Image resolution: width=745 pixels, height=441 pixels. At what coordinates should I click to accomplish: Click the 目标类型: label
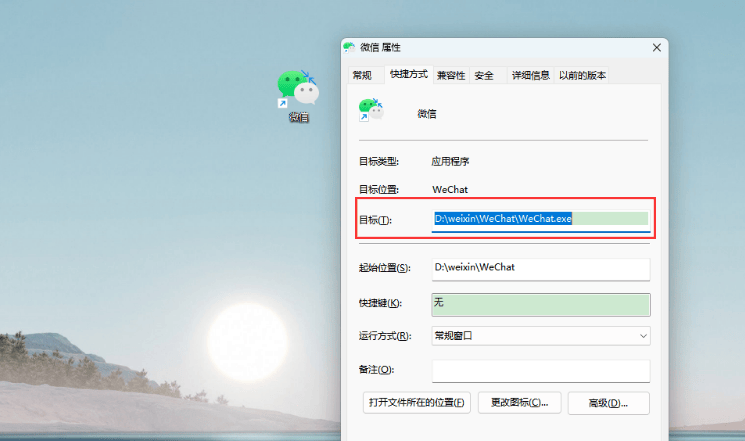click(379, 162)
